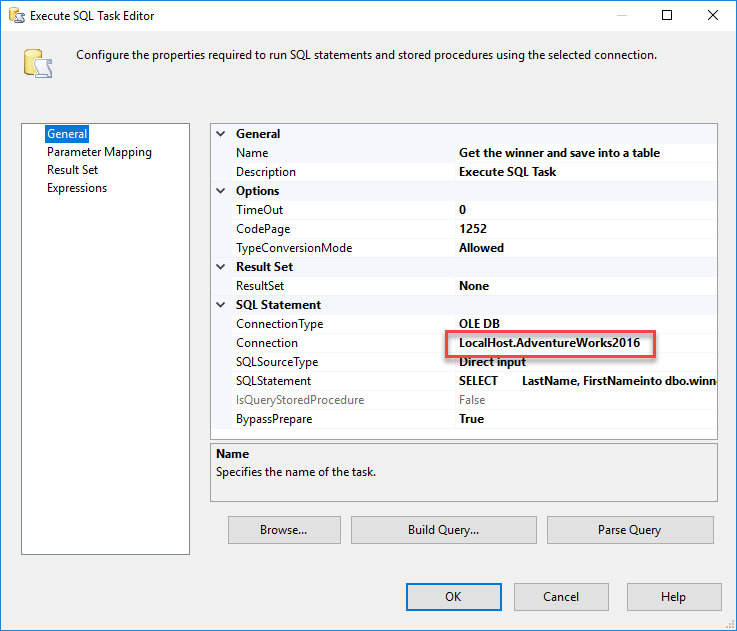Open the Build Query... dialog
The image size is (737, 631).
(443, 530)
